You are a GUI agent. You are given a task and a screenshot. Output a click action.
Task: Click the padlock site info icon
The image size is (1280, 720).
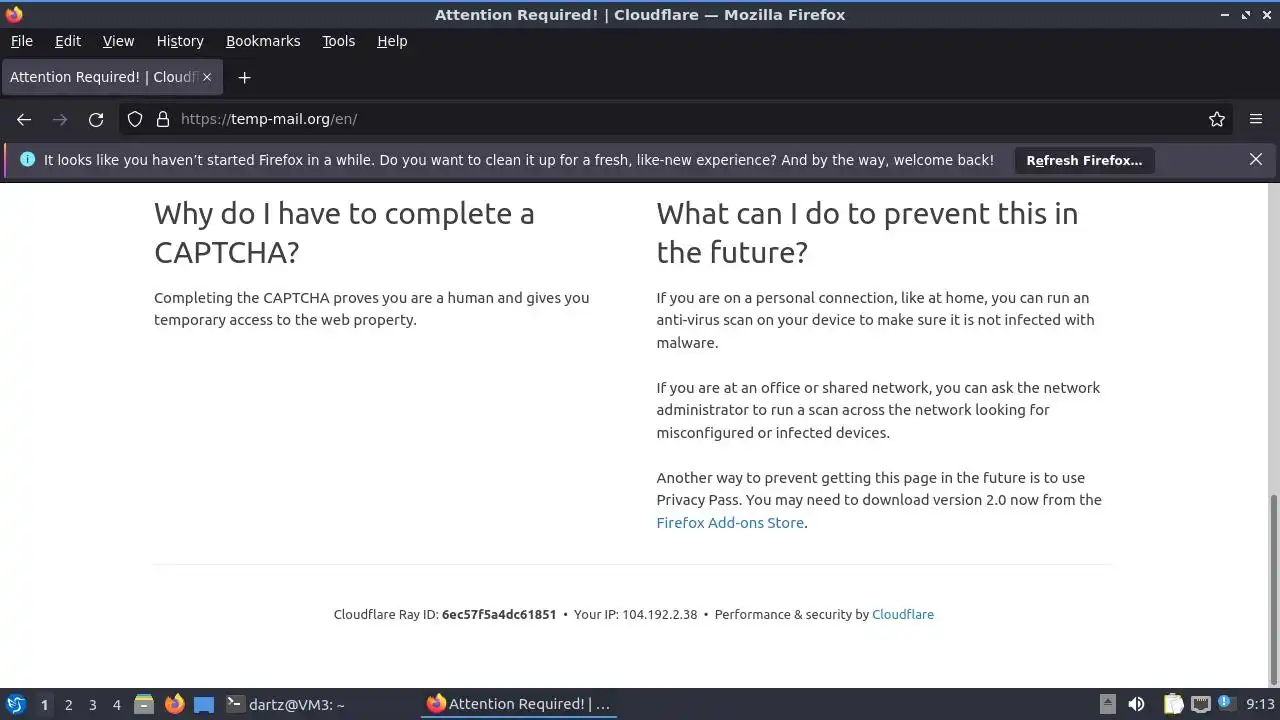163,119
